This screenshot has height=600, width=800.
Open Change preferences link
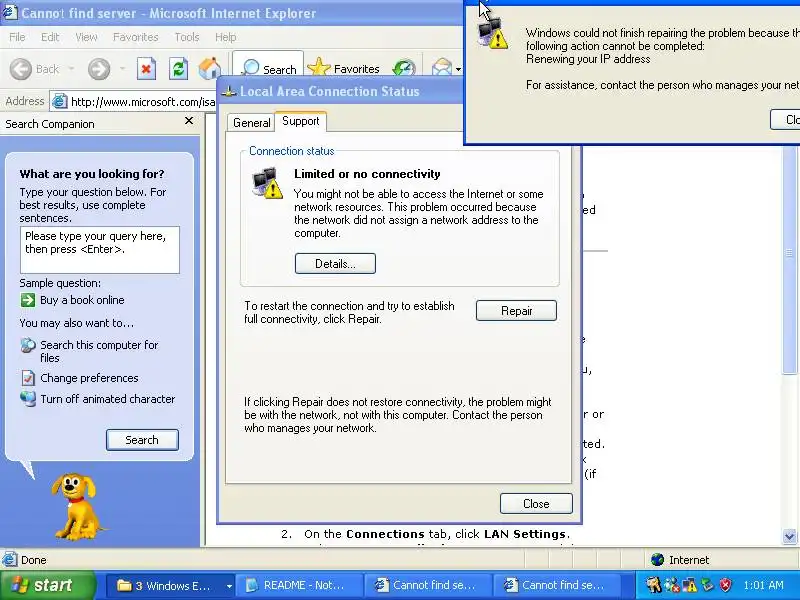89,378
